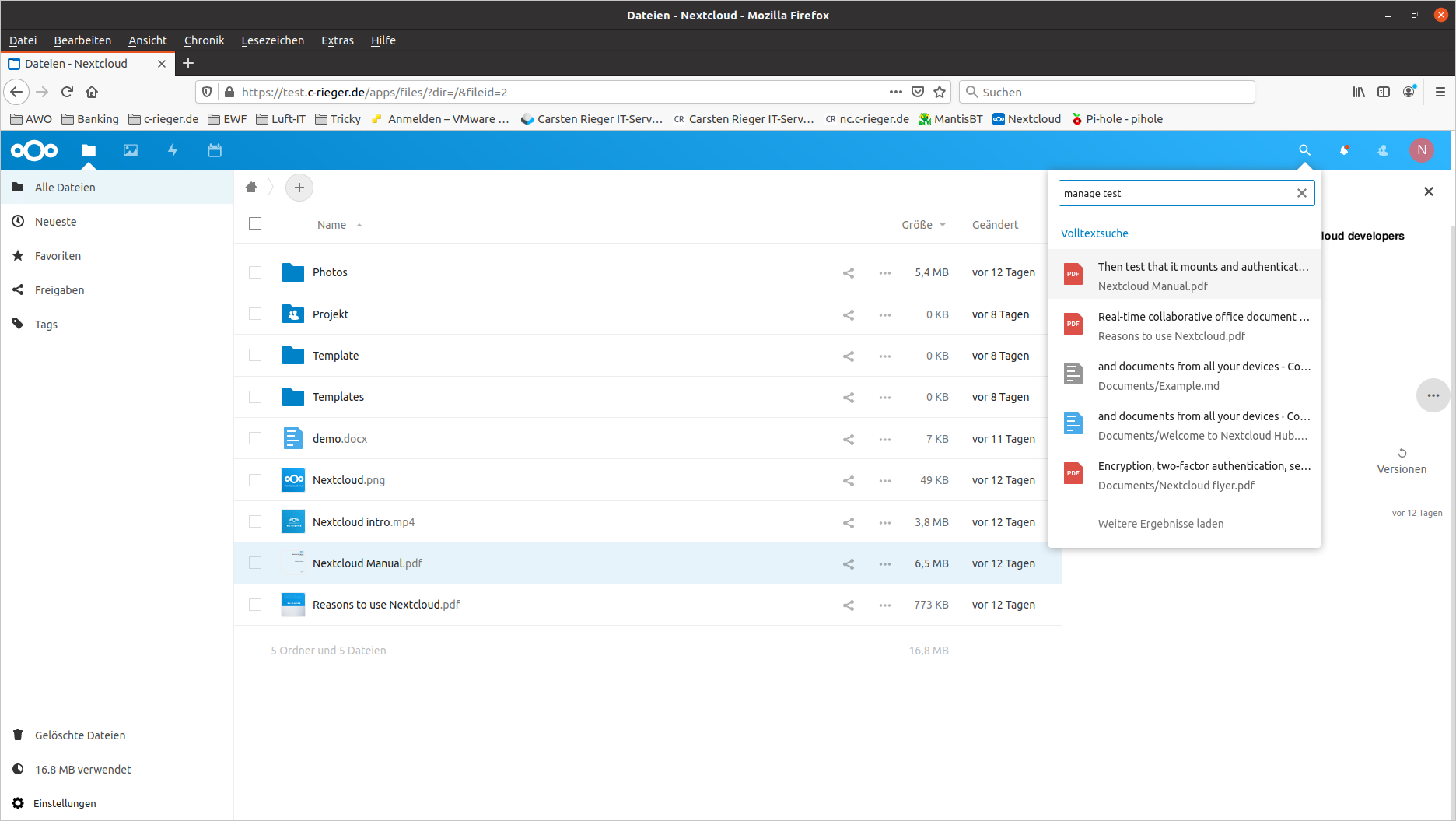This screenshot has height=821, width=1456.
Task: Go to the home folder breadcrumb
Action: point(251,188)
